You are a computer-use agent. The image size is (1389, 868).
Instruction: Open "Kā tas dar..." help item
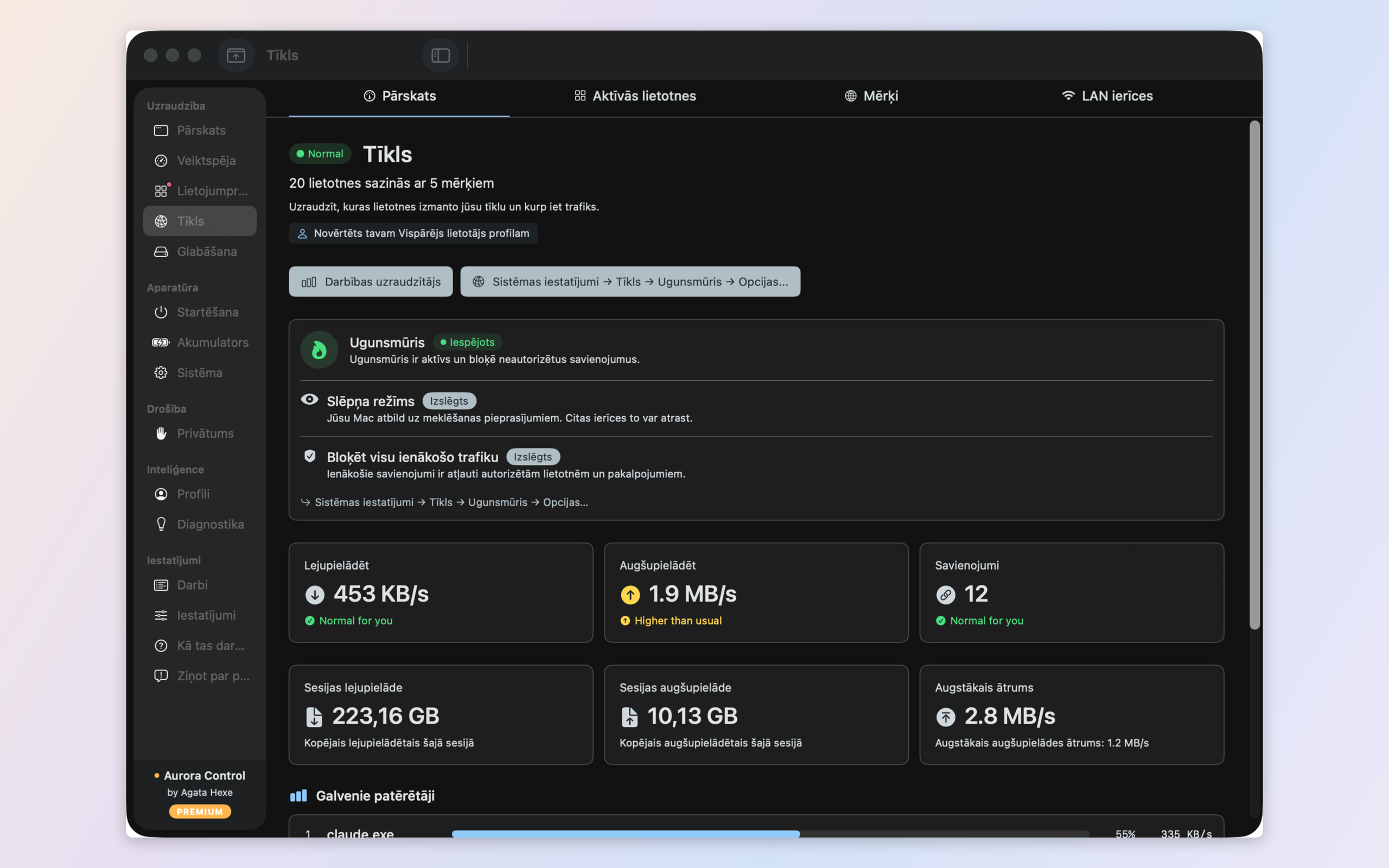200,646
